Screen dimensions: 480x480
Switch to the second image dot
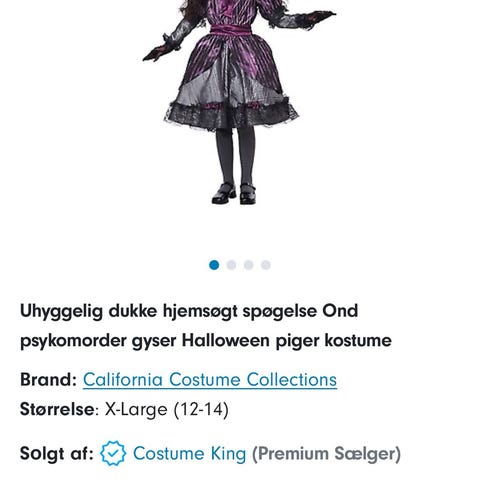click(x=231, y=265)
